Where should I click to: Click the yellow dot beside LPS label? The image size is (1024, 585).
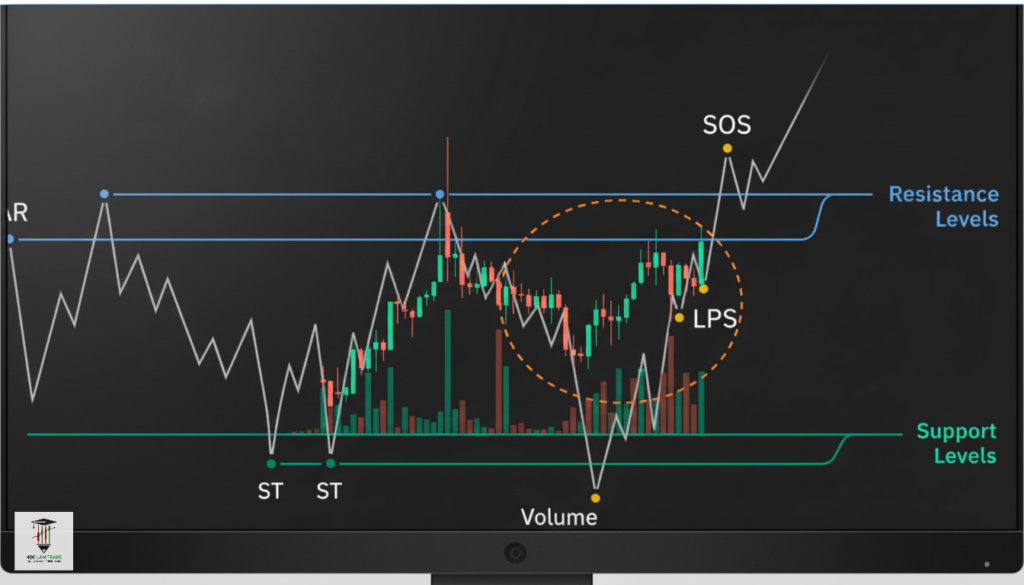(679, 318)
